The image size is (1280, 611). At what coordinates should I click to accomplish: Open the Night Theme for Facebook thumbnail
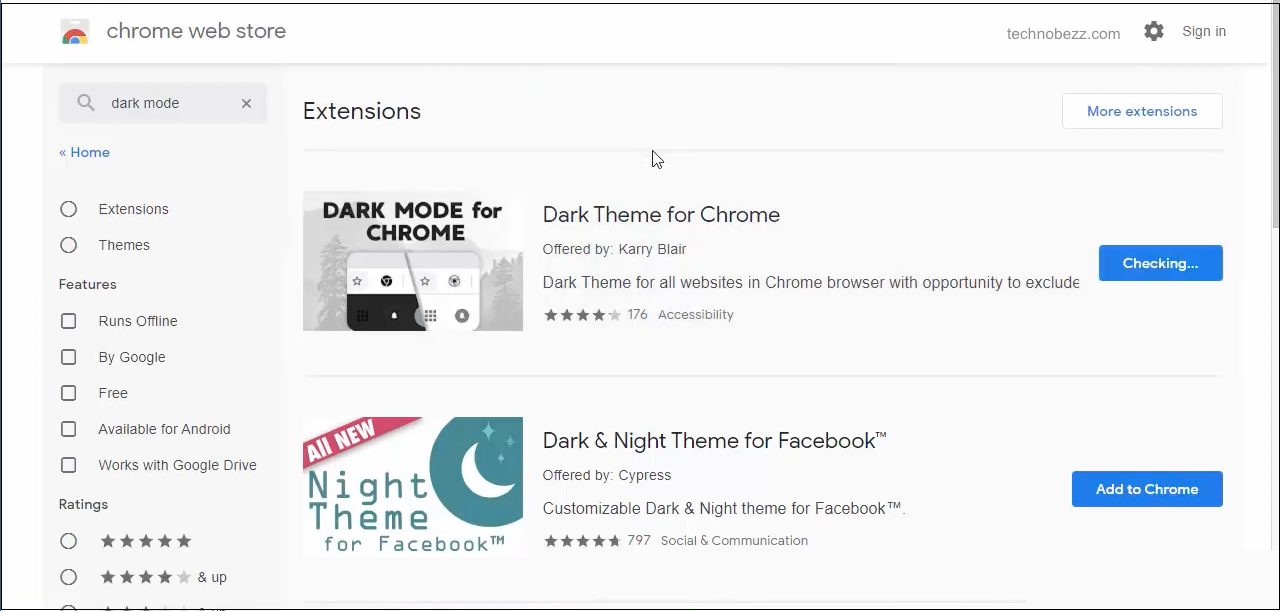413,487
